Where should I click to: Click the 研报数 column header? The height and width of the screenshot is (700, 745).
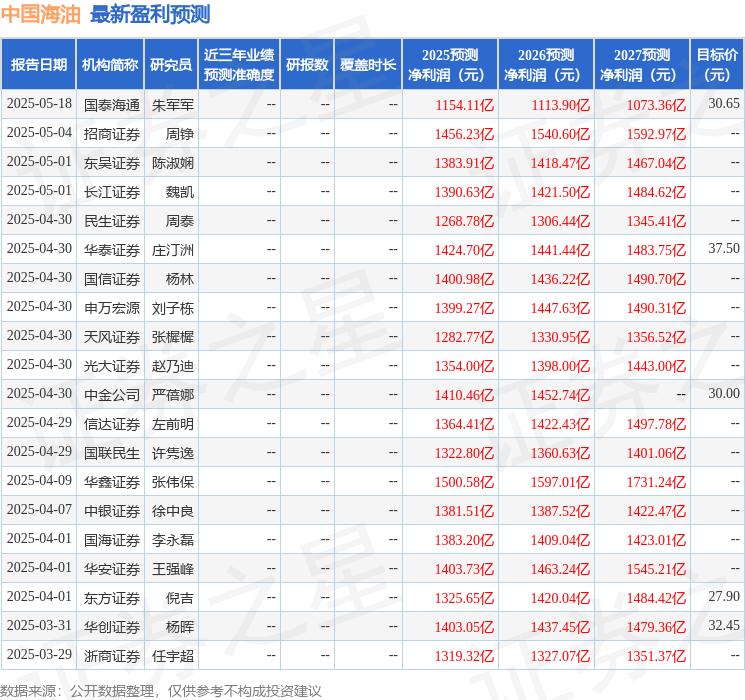(307, 65)
